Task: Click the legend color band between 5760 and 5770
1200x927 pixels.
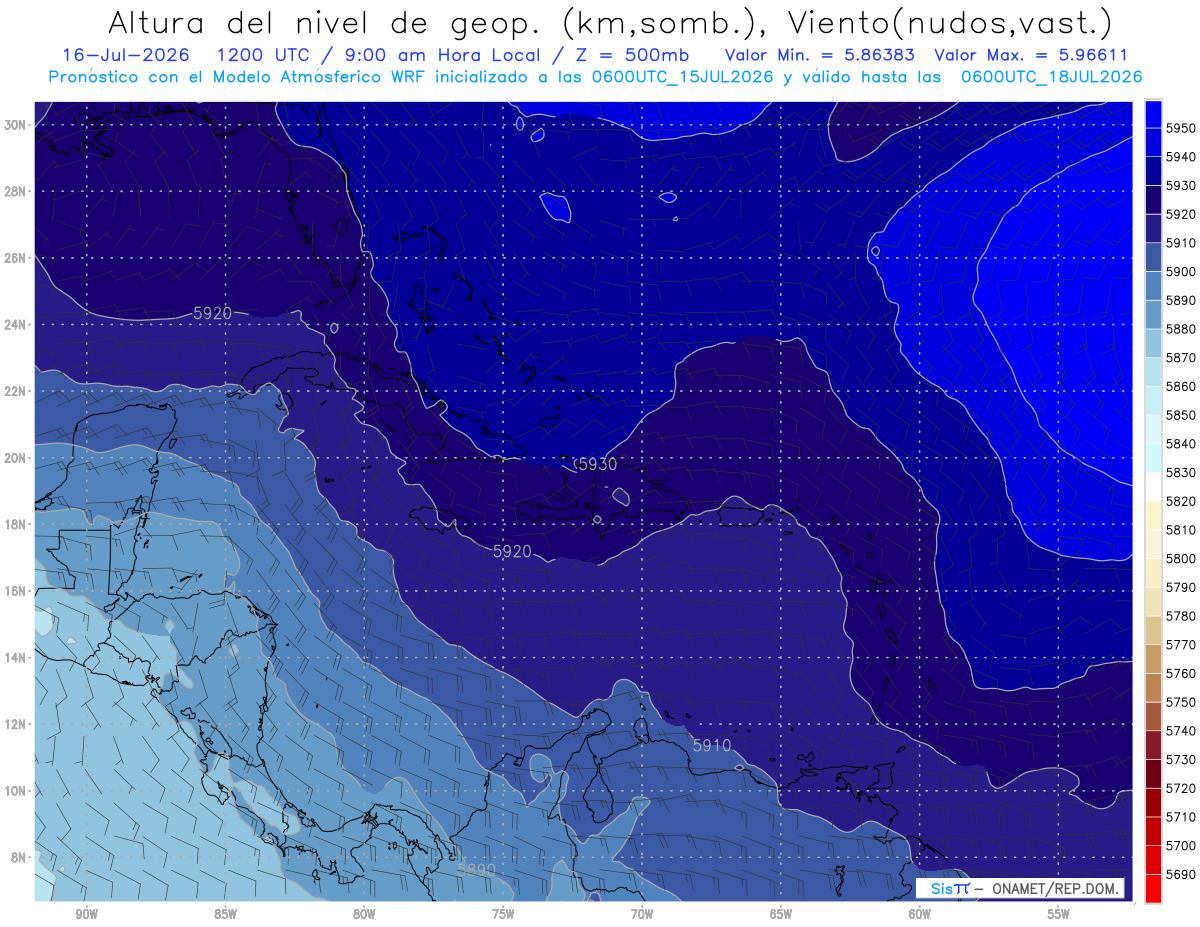Action: 1153,659
